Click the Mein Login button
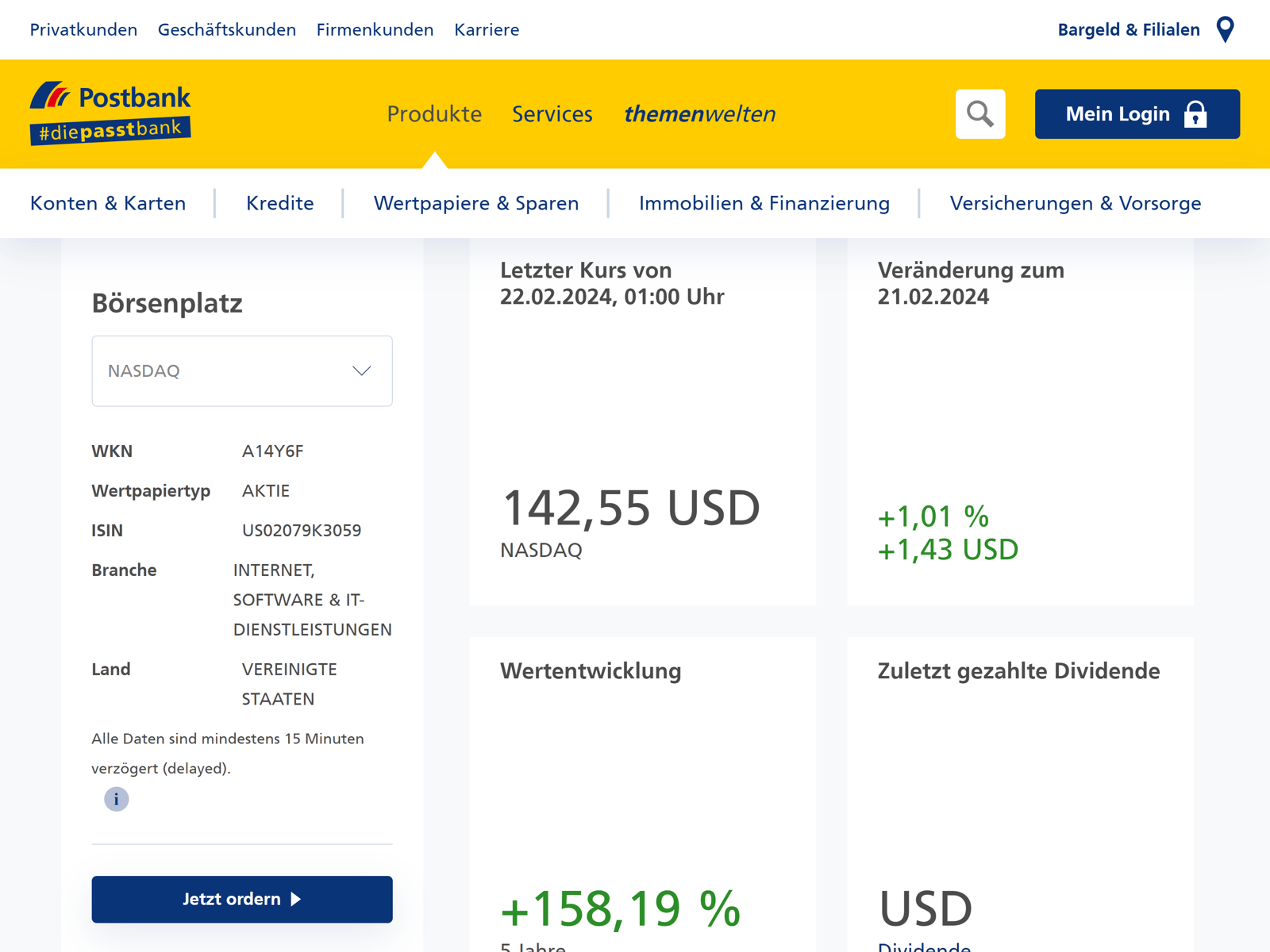Image resolution: width=1270 pixels, height=952 pixels. [1137, 113]
